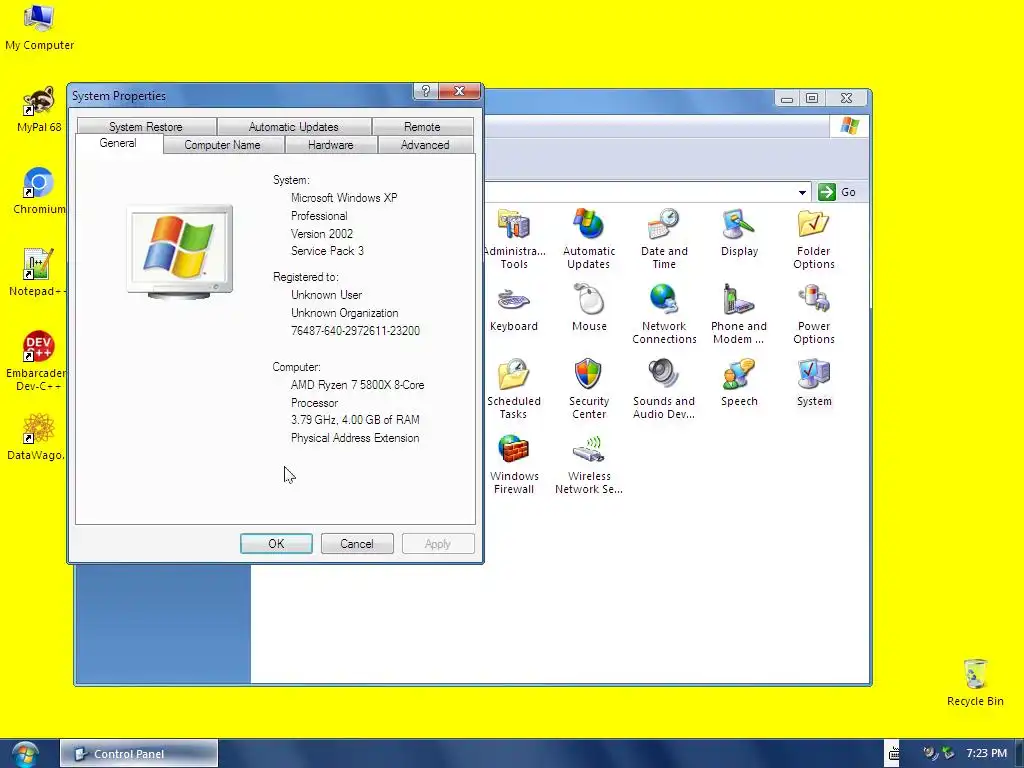Image resolution: width=1024 pixels, height=768 pixels.
Task: Open Network Connections
Action: pos(664,313)
